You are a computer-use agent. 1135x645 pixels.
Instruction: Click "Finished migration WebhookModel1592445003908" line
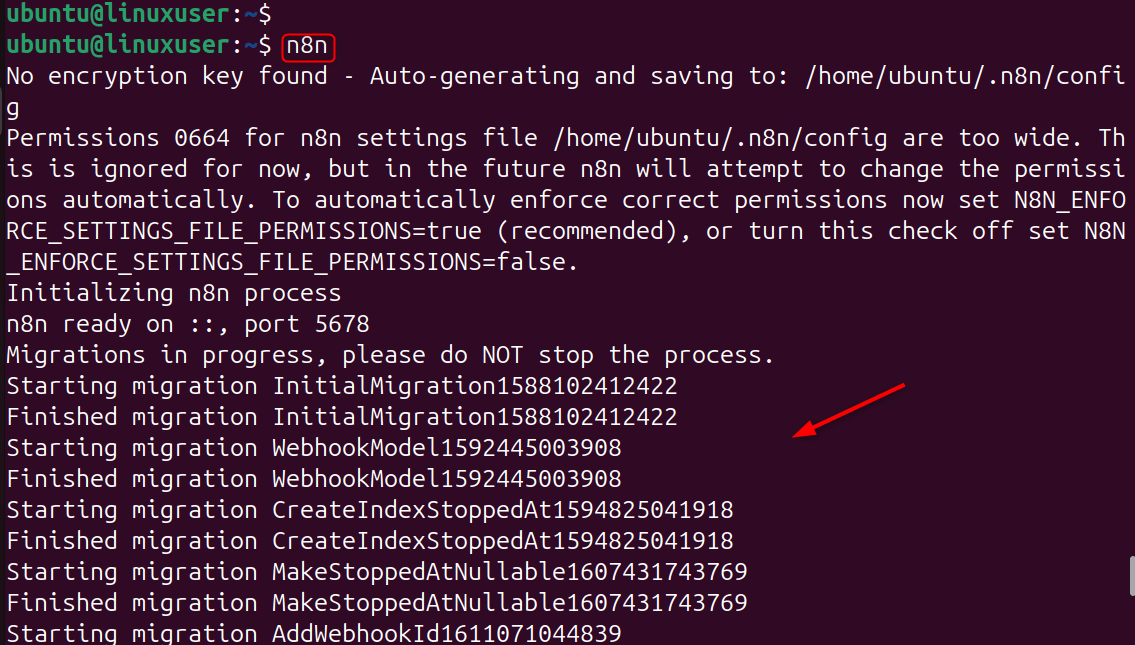[314, 479]
